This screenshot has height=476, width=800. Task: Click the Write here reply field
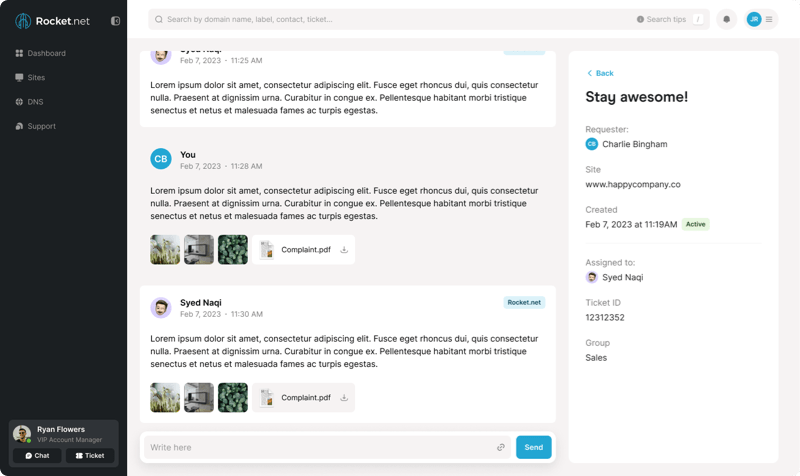(x=328, y=447)
